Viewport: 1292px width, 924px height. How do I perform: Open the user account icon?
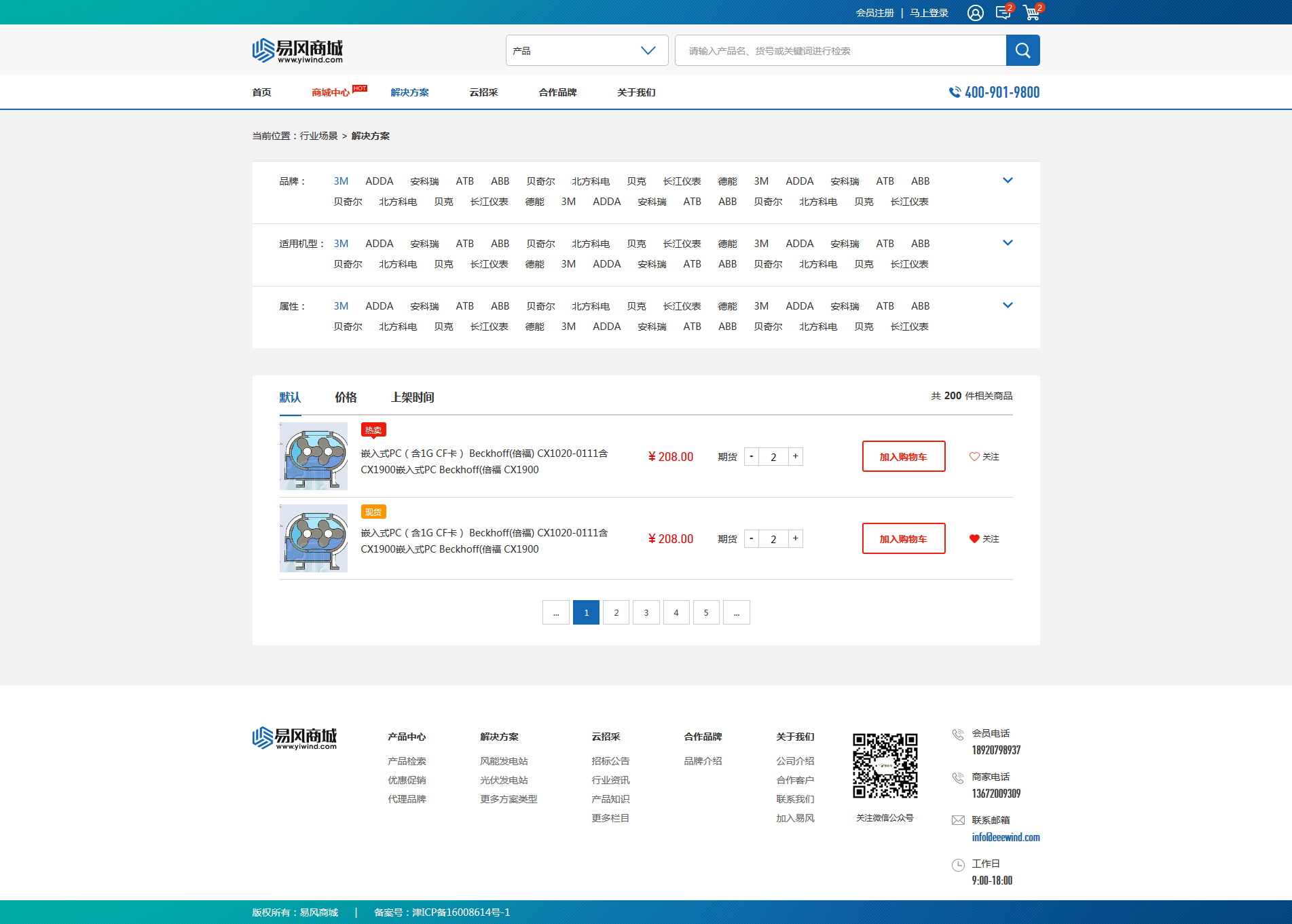[975, 13]
